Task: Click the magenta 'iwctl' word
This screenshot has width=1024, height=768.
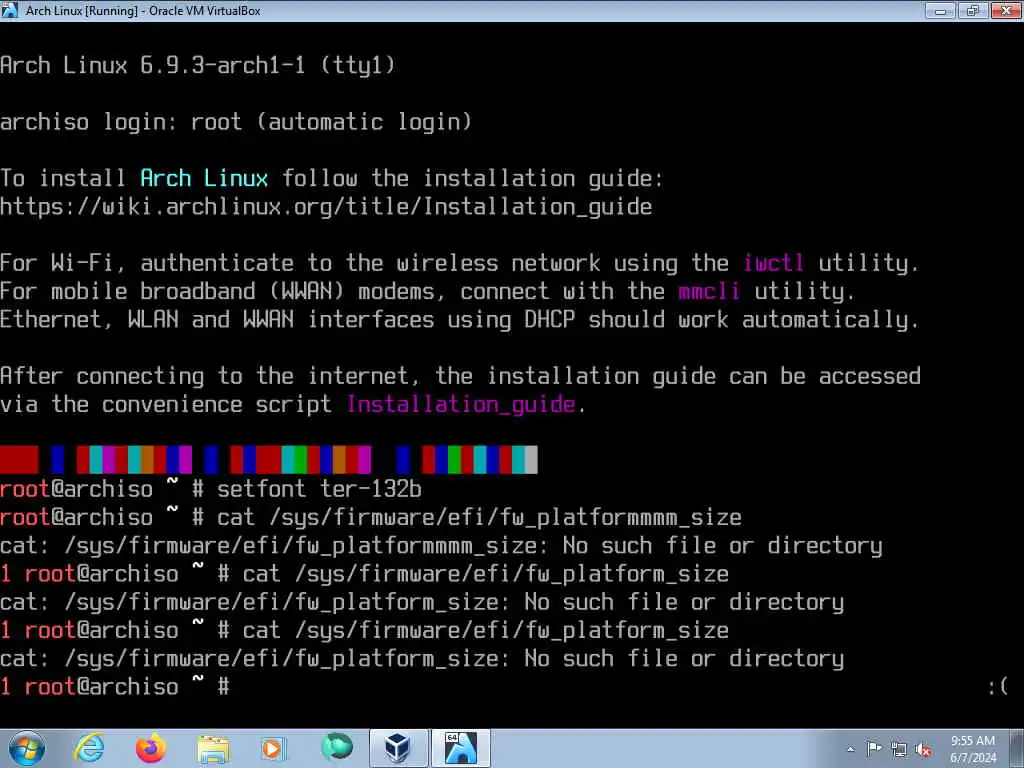Action: [x=773, y=263]
